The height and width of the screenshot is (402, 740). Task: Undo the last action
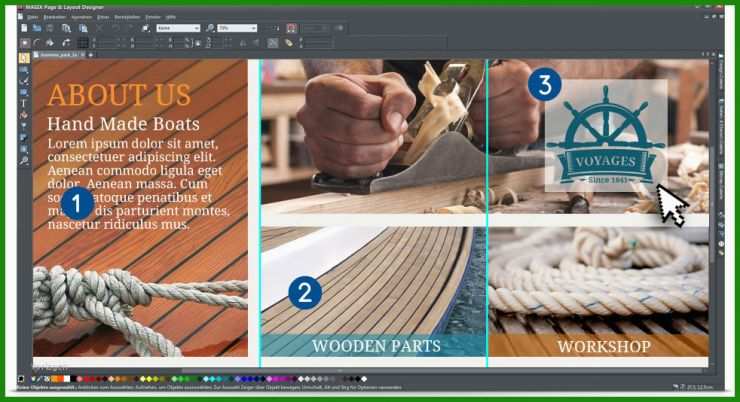(x=116, y=28)
